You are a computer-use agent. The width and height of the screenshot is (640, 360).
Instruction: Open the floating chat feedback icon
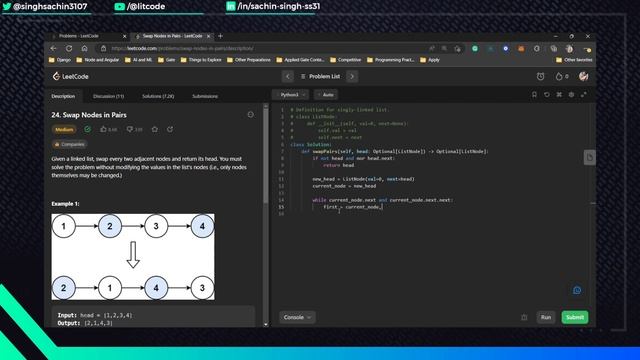(577, 290)
